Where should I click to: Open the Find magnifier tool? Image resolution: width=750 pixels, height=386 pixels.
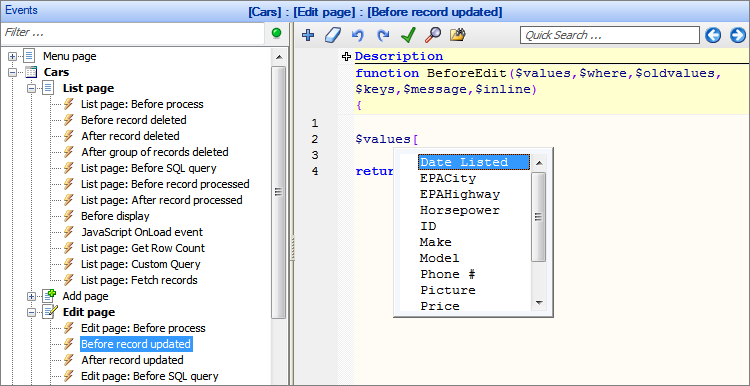pyautogui.click(x=433, y=34)
